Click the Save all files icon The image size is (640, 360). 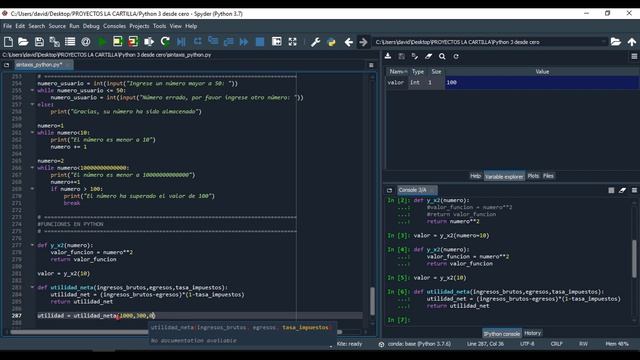(54, 42)
